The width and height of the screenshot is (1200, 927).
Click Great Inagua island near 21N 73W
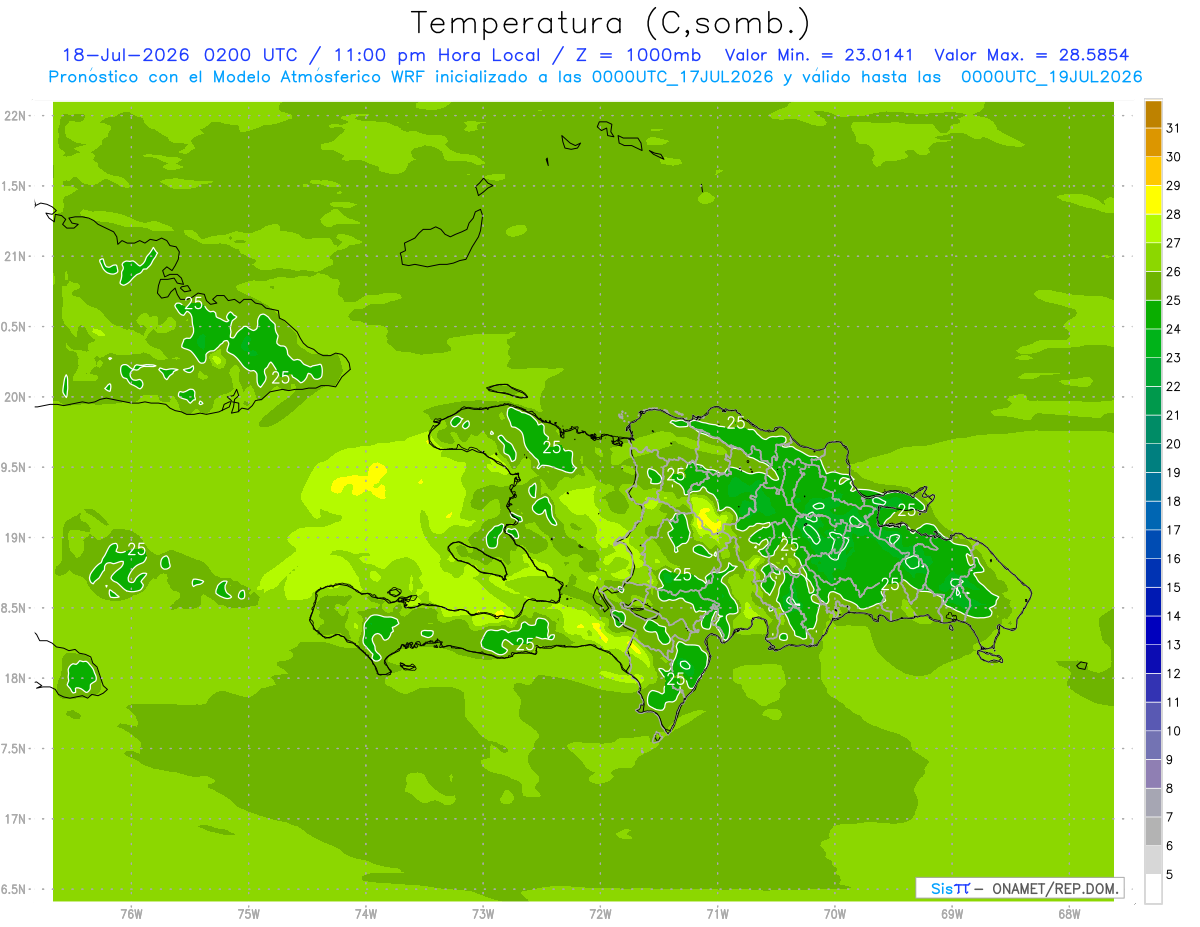[x=441, y=239]
